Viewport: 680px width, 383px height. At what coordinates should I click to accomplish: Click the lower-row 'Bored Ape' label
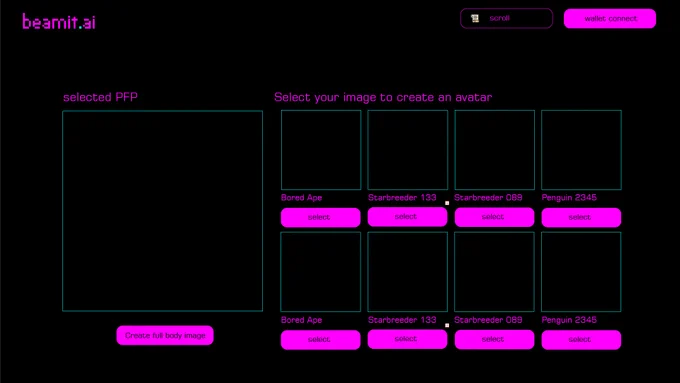(301, 320)
